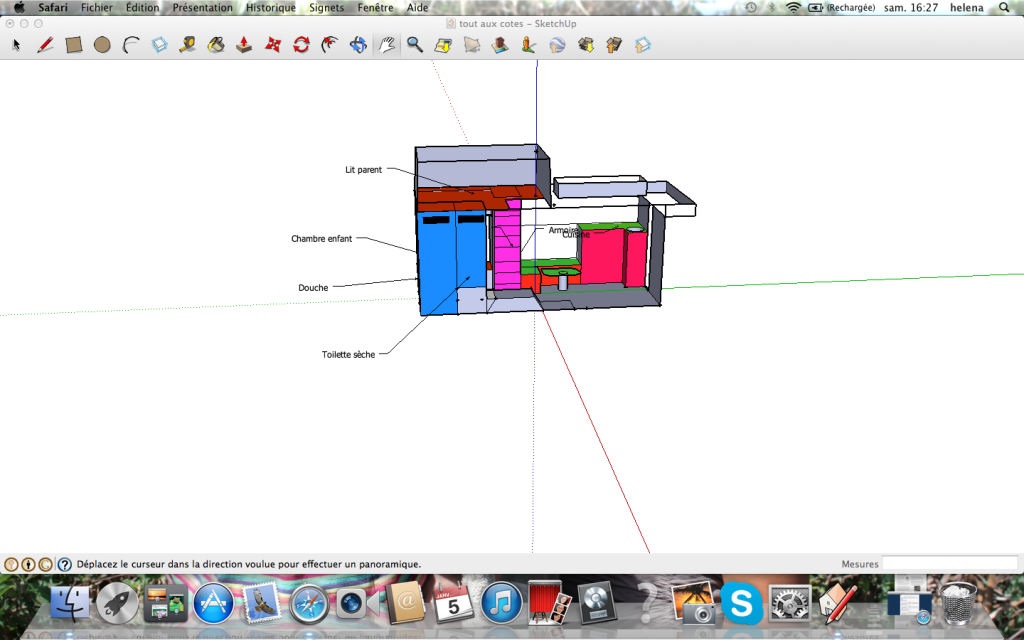
Task: Click the 'sam. 16:27' clock
Action: coord(911,8)
